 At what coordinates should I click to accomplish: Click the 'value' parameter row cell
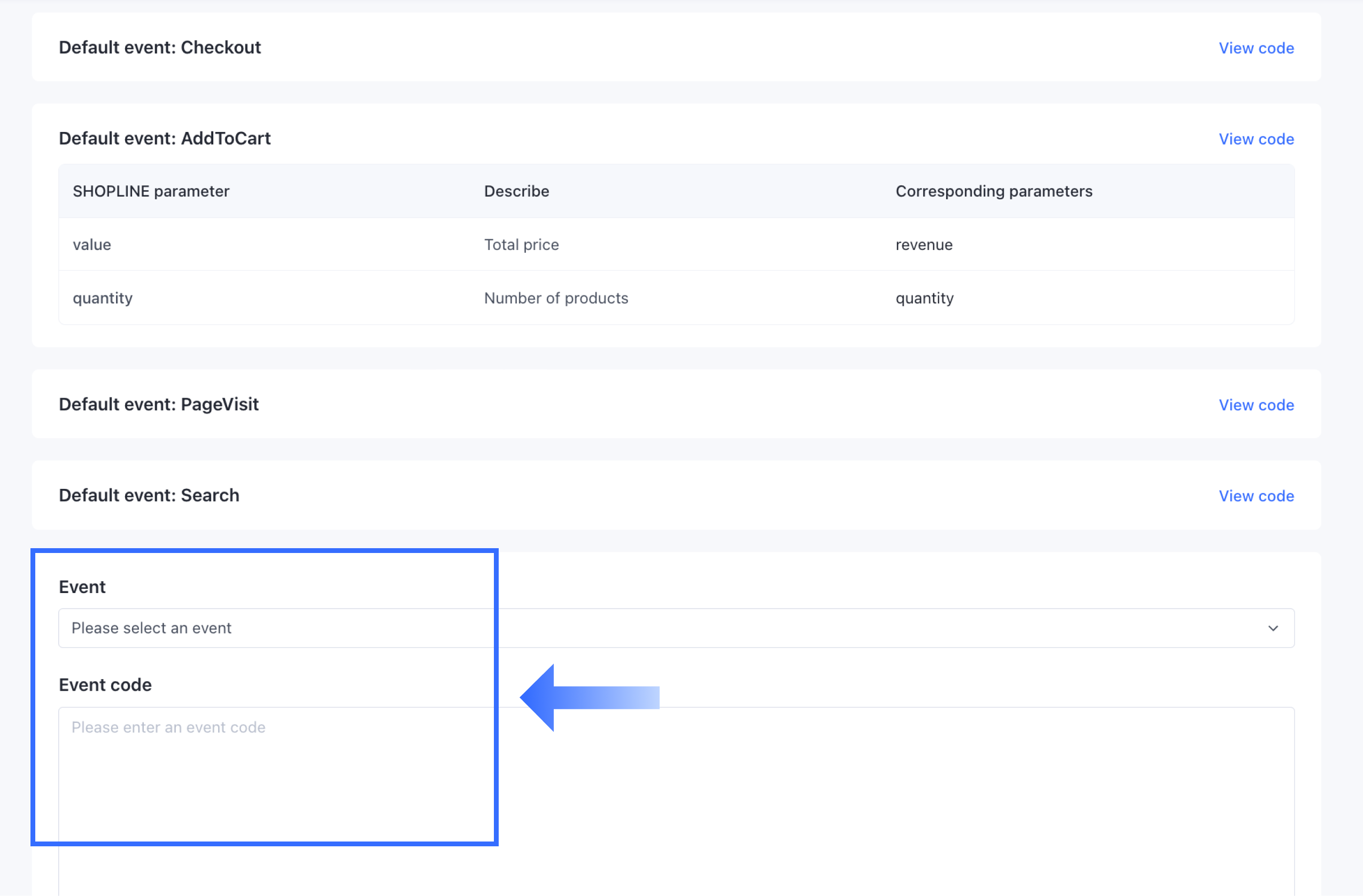pyautogui.click(x=91, y=245)
